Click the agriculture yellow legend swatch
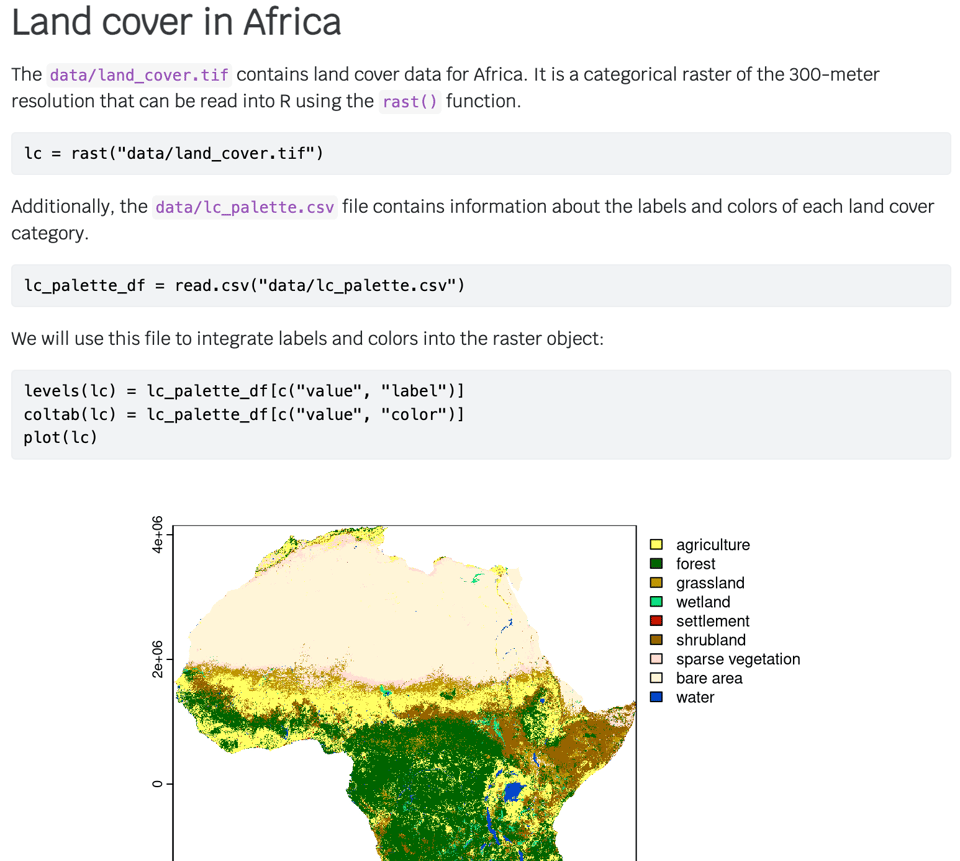This screenshot has width=960, height=861. (656, 545)
